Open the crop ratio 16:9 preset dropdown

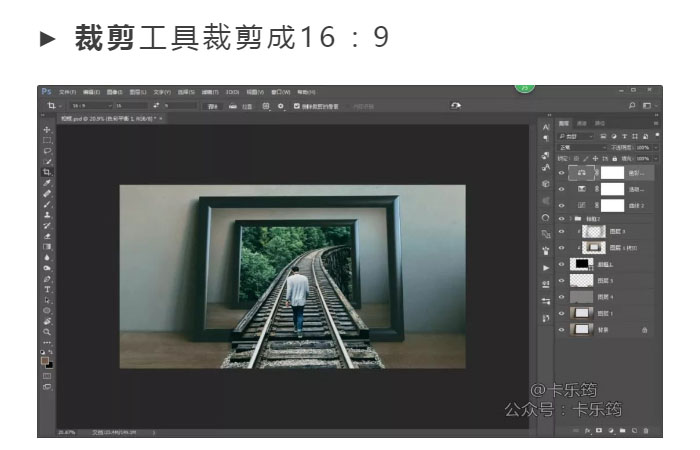[x=91, y=106]
